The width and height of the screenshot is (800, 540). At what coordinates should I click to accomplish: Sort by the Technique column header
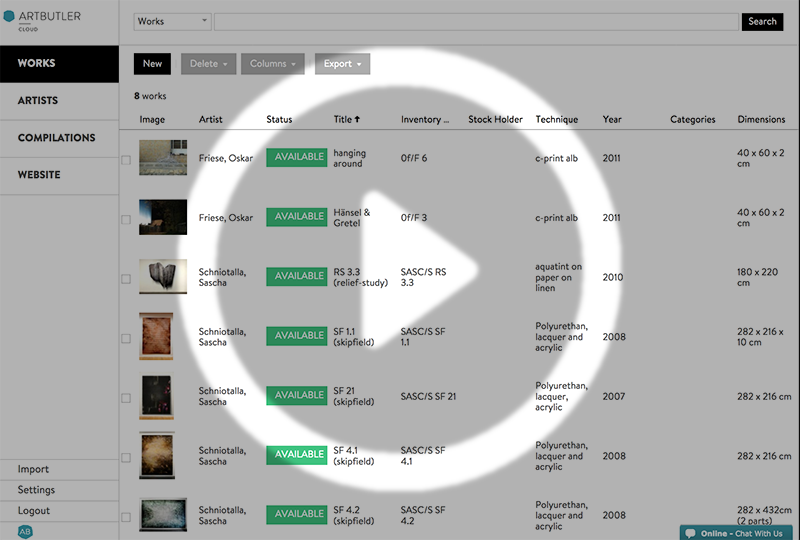(557, 119)
